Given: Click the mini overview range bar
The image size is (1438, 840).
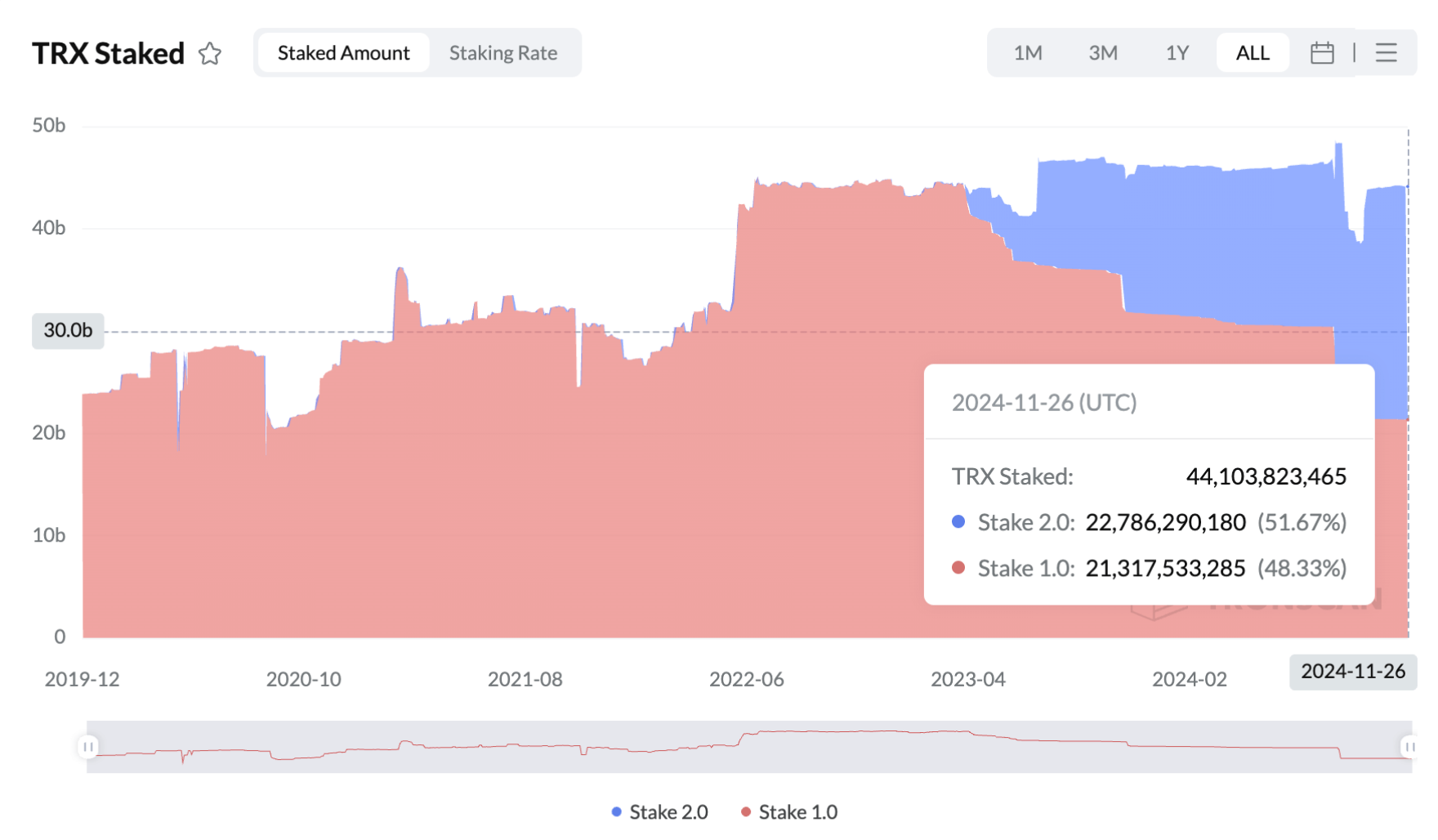Looking at the screenshot, I should click(x=749, y=747).
